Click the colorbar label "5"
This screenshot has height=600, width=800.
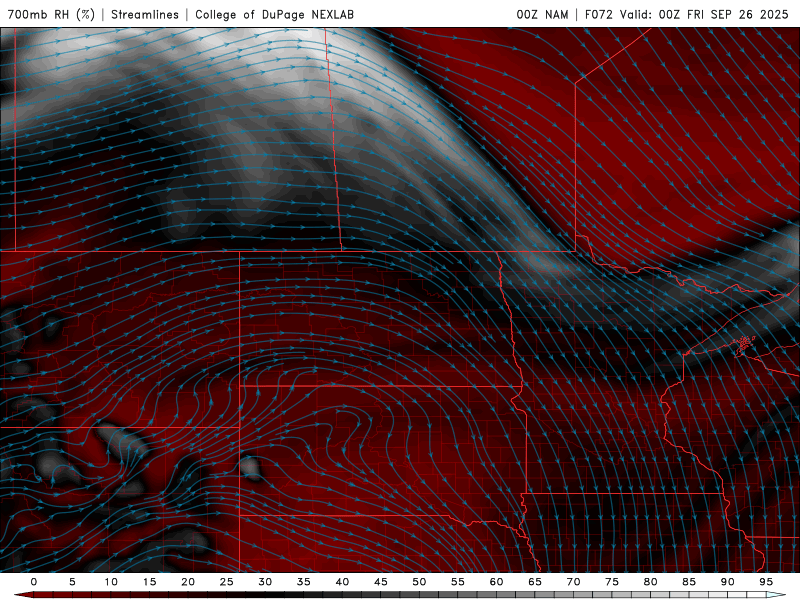(72, 582)
